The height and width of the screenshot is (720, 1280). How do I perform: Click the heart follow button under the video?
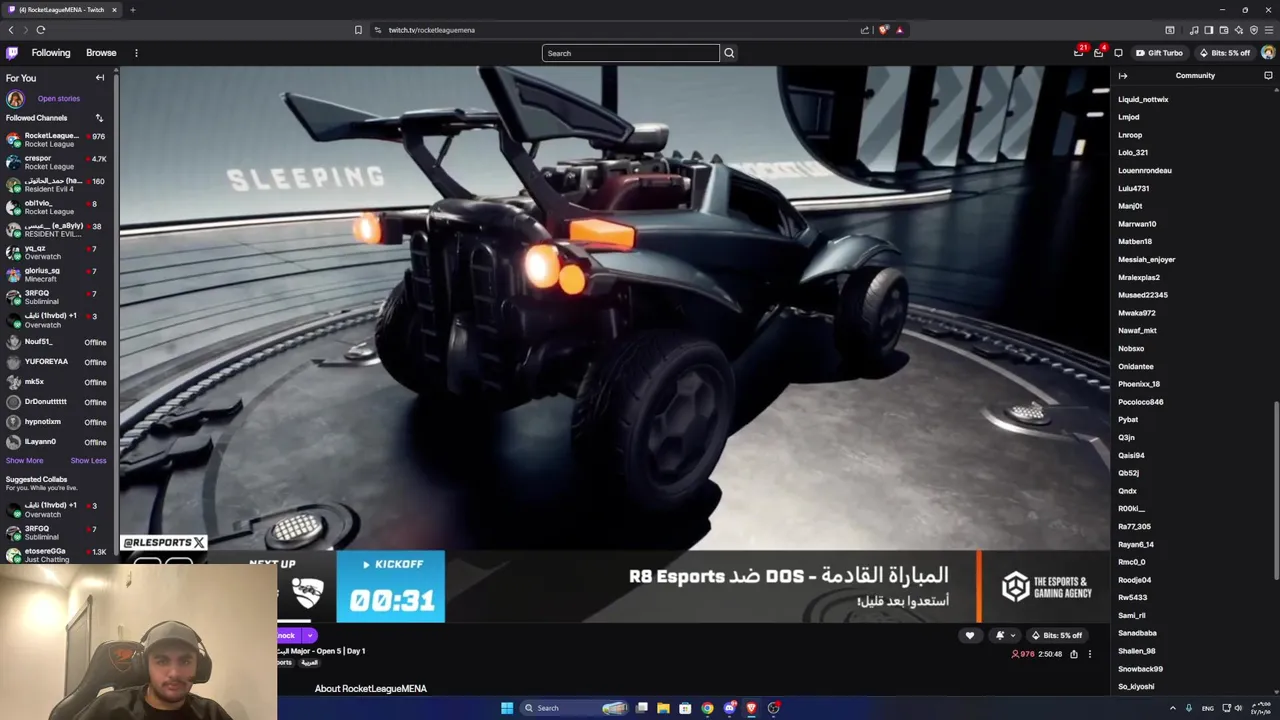click(969, 635)
